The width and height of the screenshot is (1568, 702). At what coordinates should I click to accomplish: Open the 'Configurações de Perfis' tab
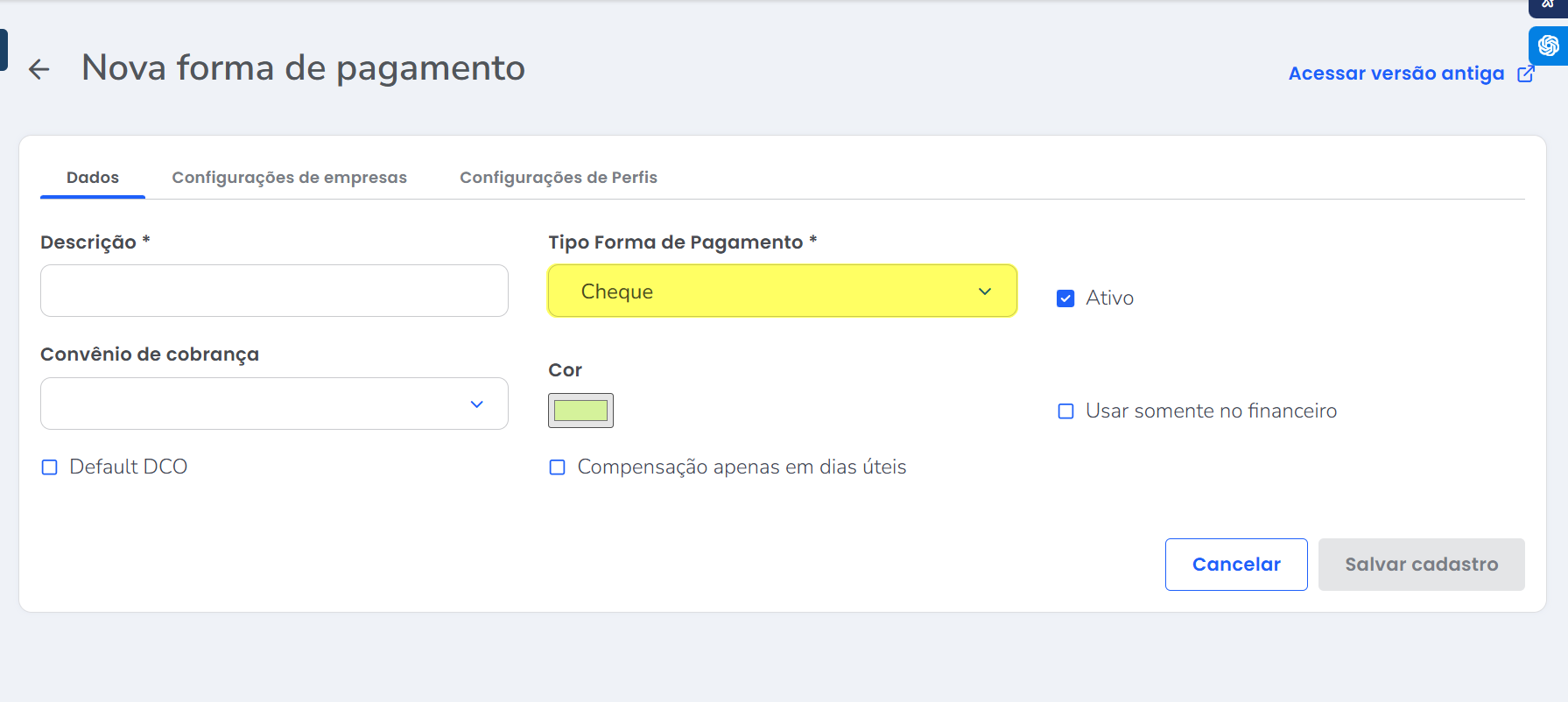(x=558, y=178)
